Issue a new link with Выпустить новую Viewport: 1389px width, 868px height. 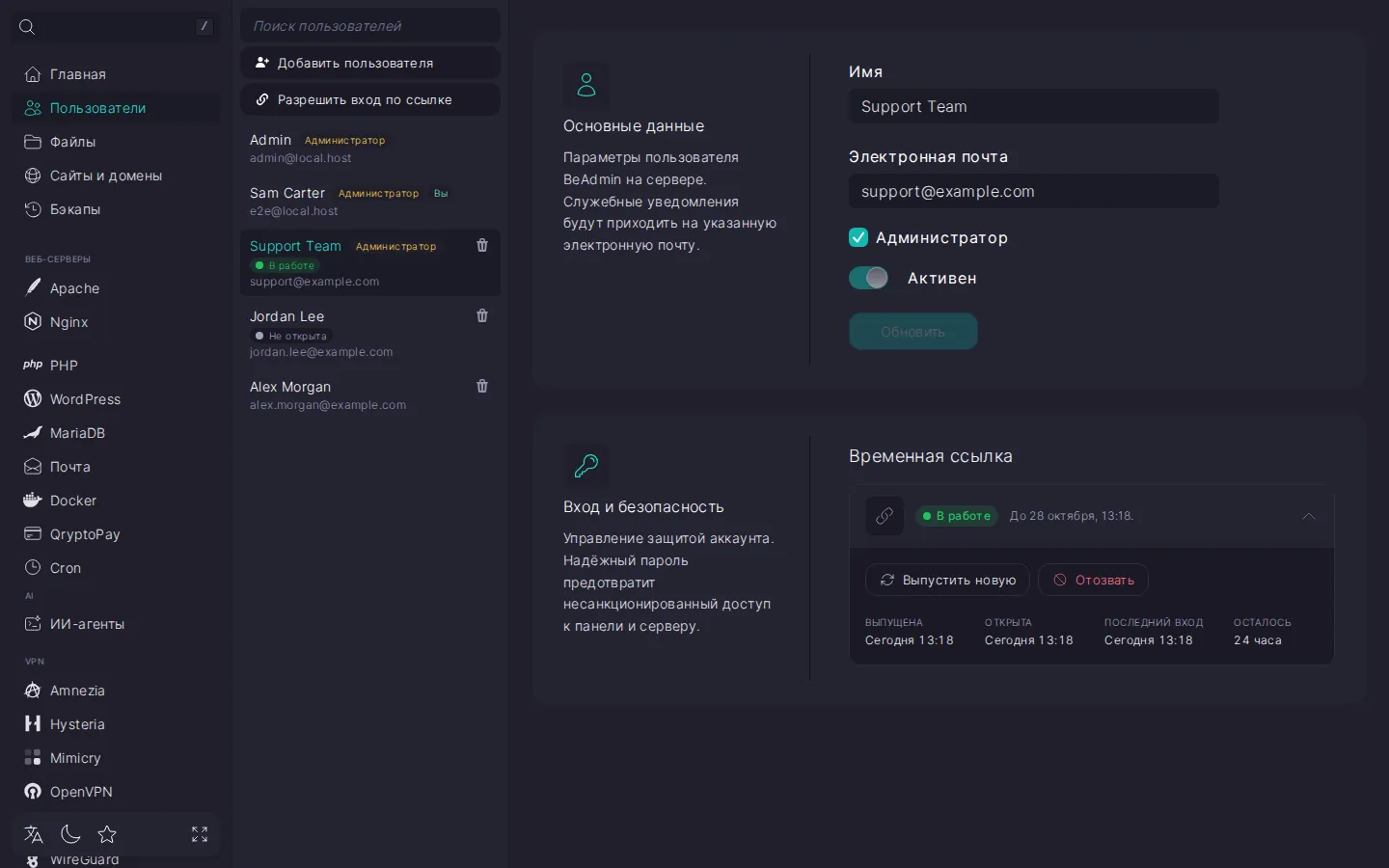click(x=947, y=580)
